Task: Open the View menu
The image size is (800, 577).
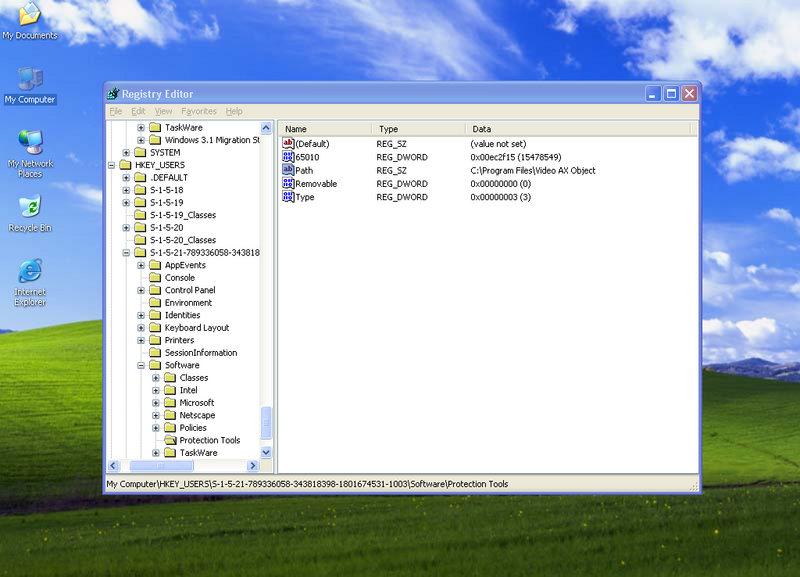Action: coord(163,111)
